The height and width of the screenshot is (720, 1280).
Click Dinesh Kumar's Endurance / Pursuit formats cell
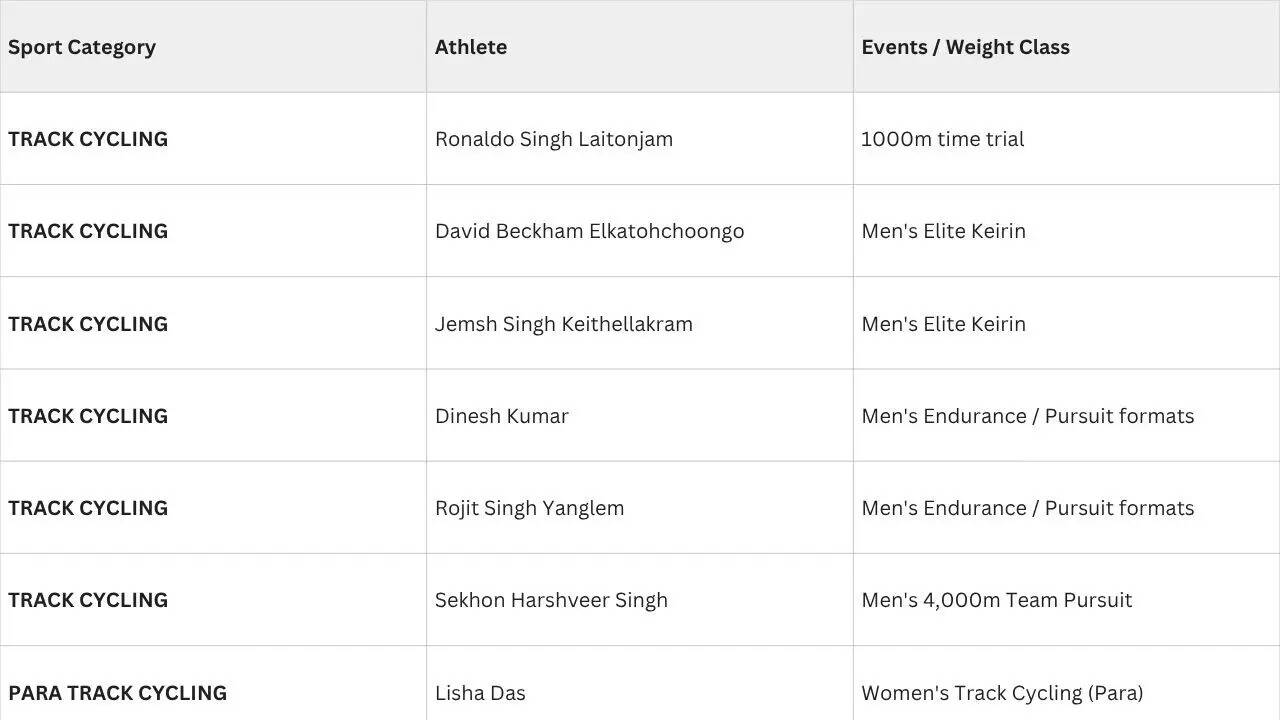pos(1066,416)
